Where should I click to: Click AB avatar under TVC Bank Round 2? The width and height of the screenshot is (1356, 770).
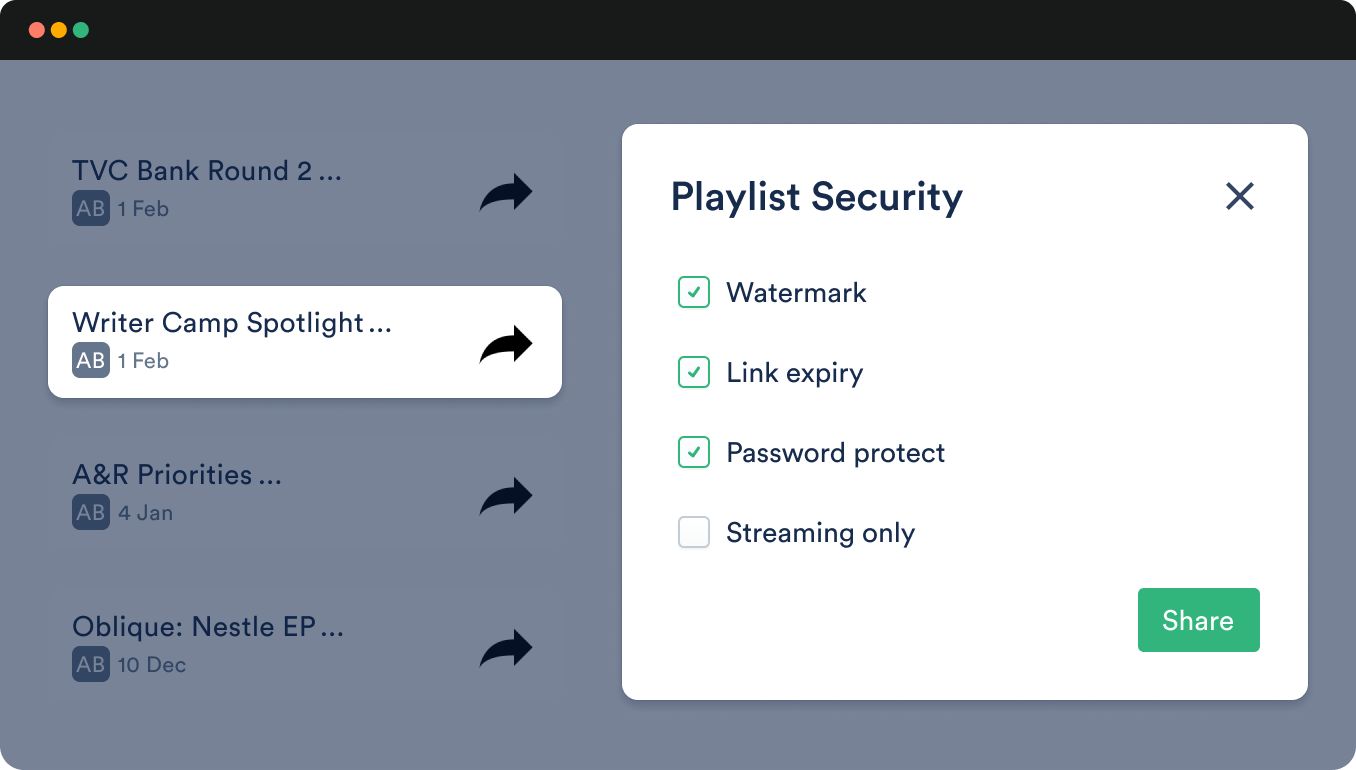91,209
